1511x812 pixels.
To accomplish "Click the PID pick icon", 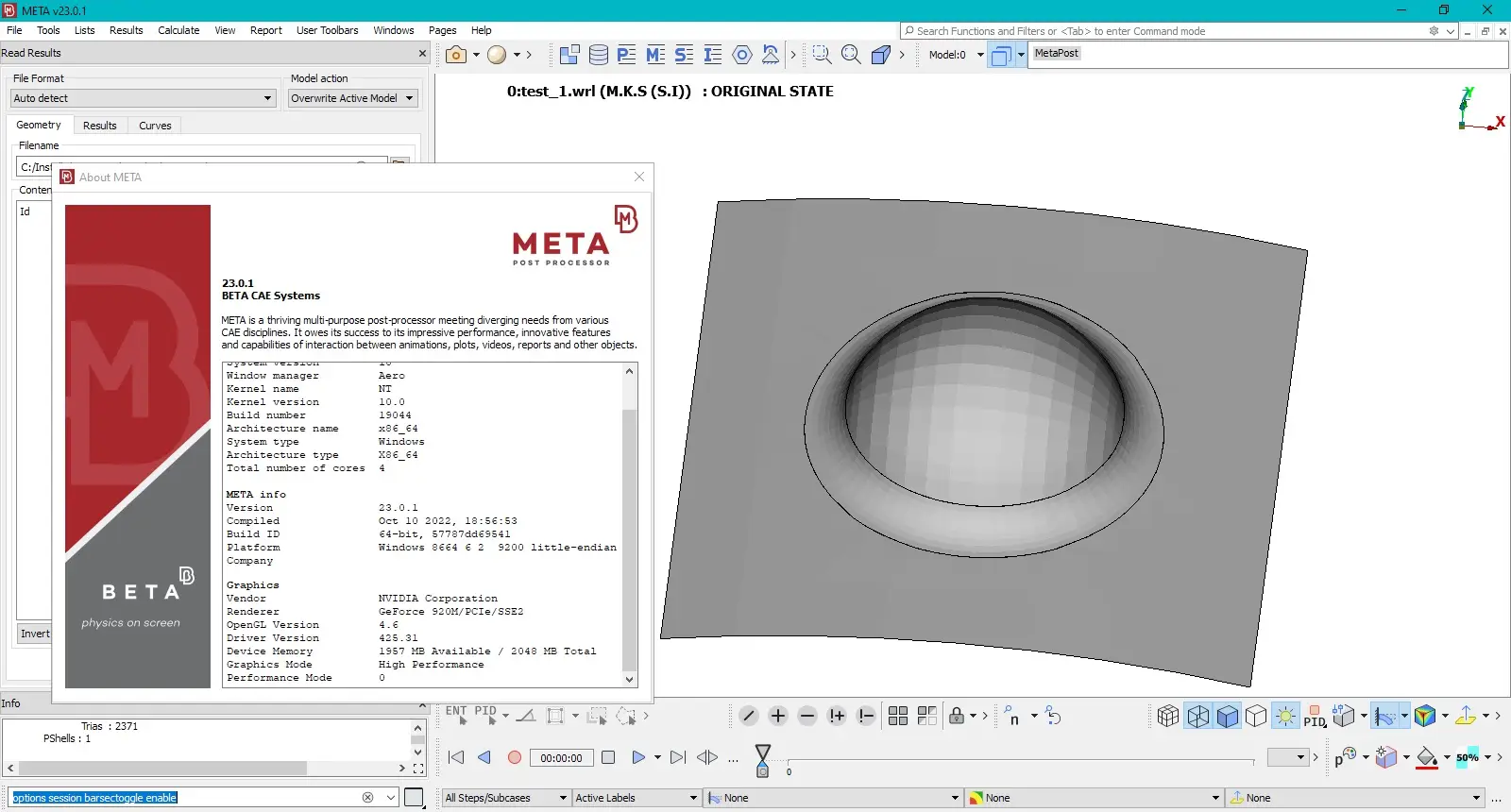I will pyautogui.click(x=486, y=715).
